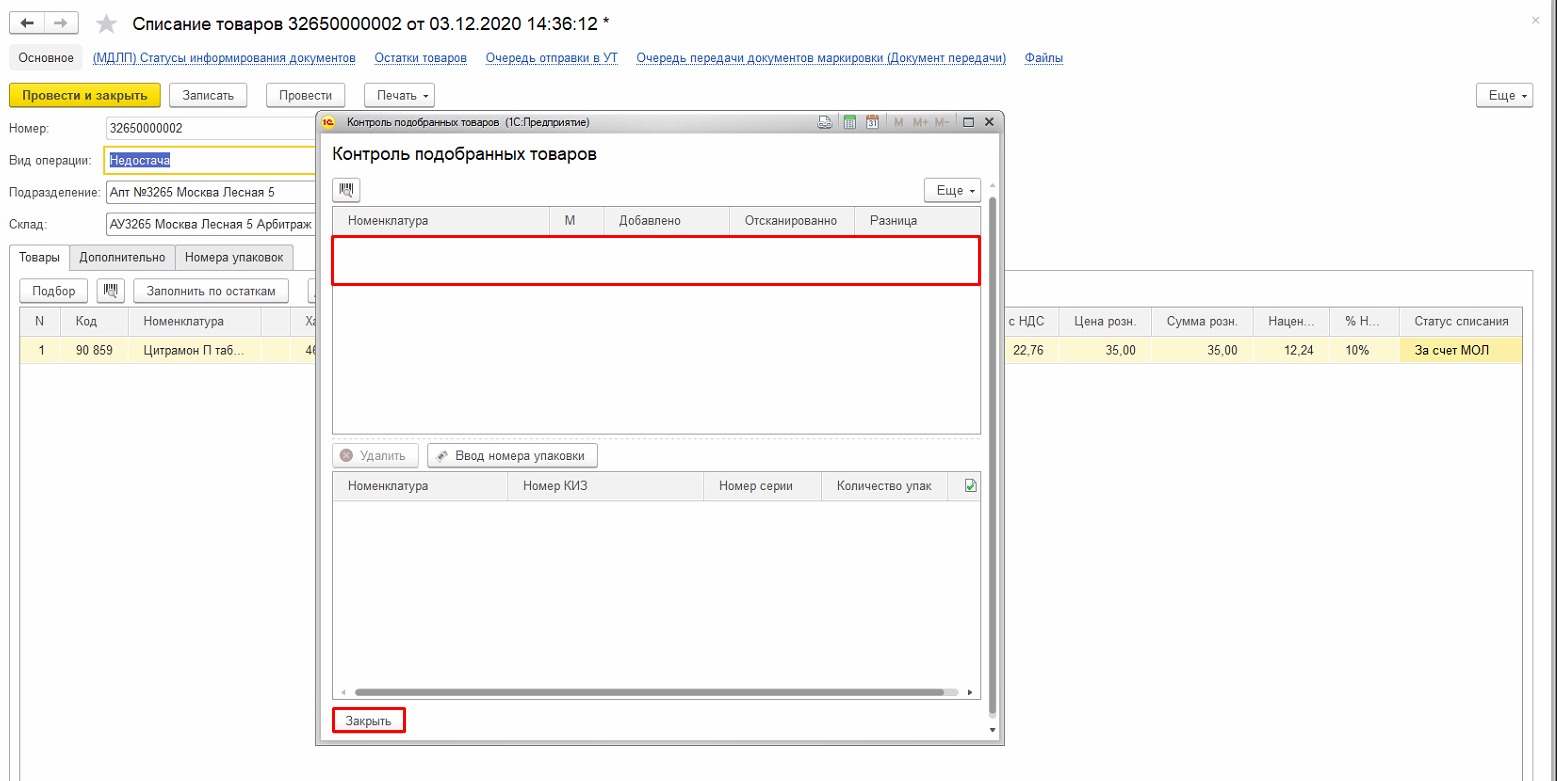Open calendar icon in dialog title bar

(872, 122)
